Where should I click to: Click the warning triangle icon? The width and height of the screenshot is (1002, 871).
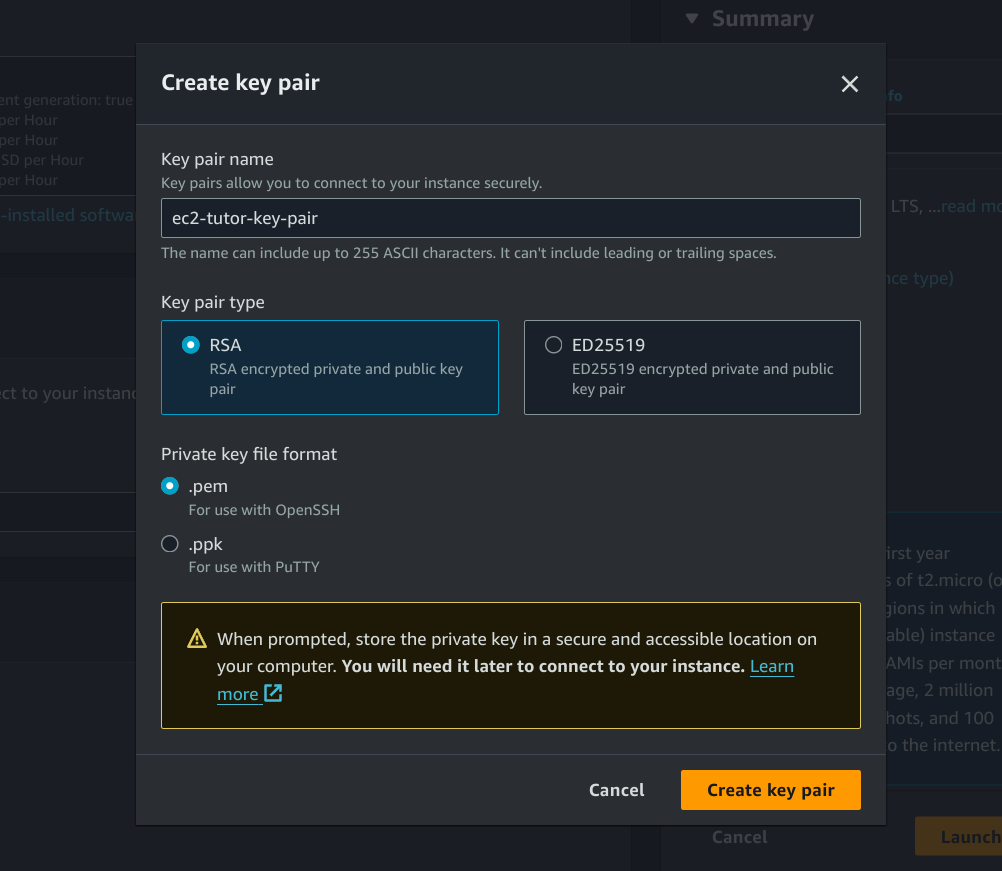pos(197,638)
